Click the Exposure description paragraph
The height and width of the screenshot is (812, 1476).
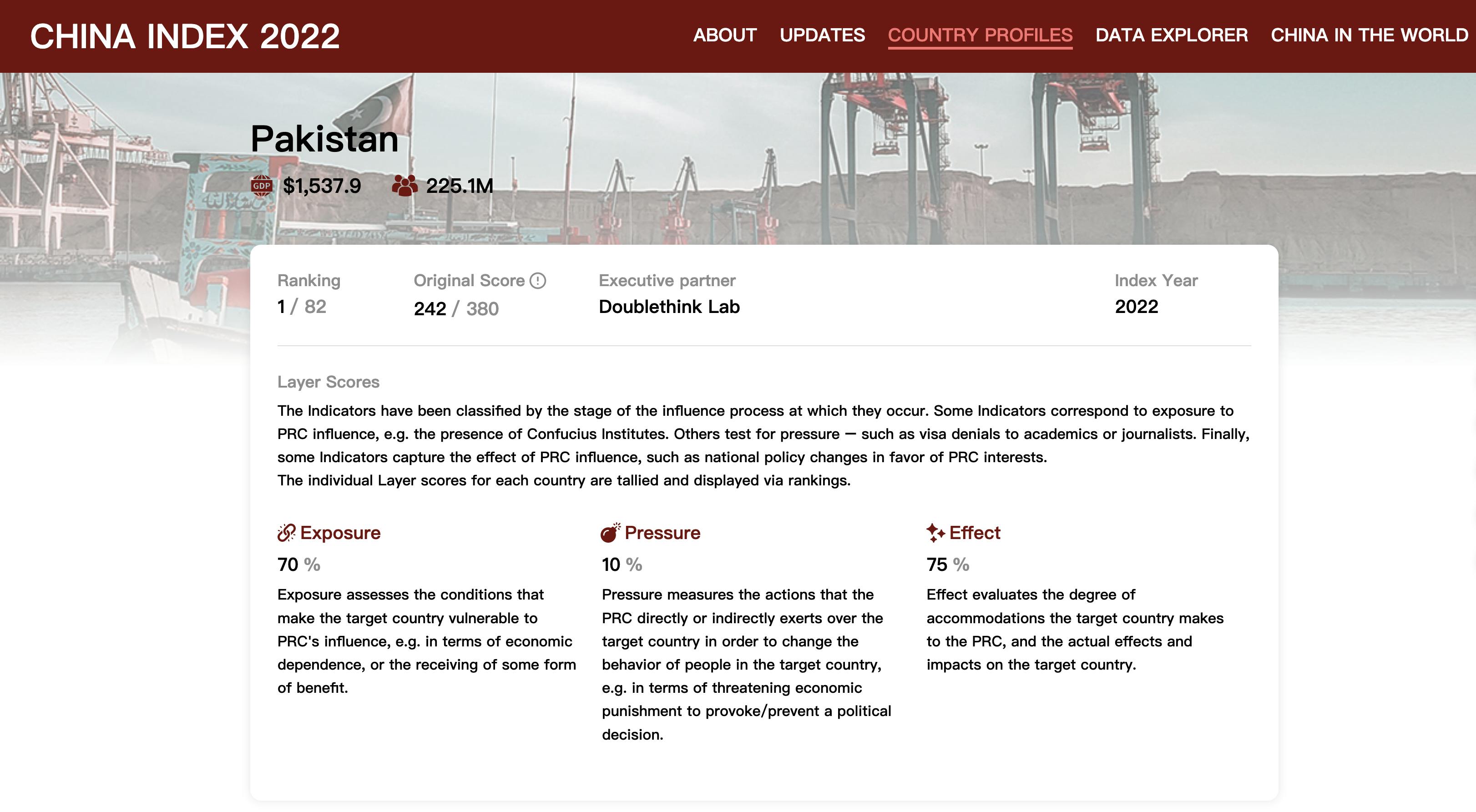pos(427,641)
